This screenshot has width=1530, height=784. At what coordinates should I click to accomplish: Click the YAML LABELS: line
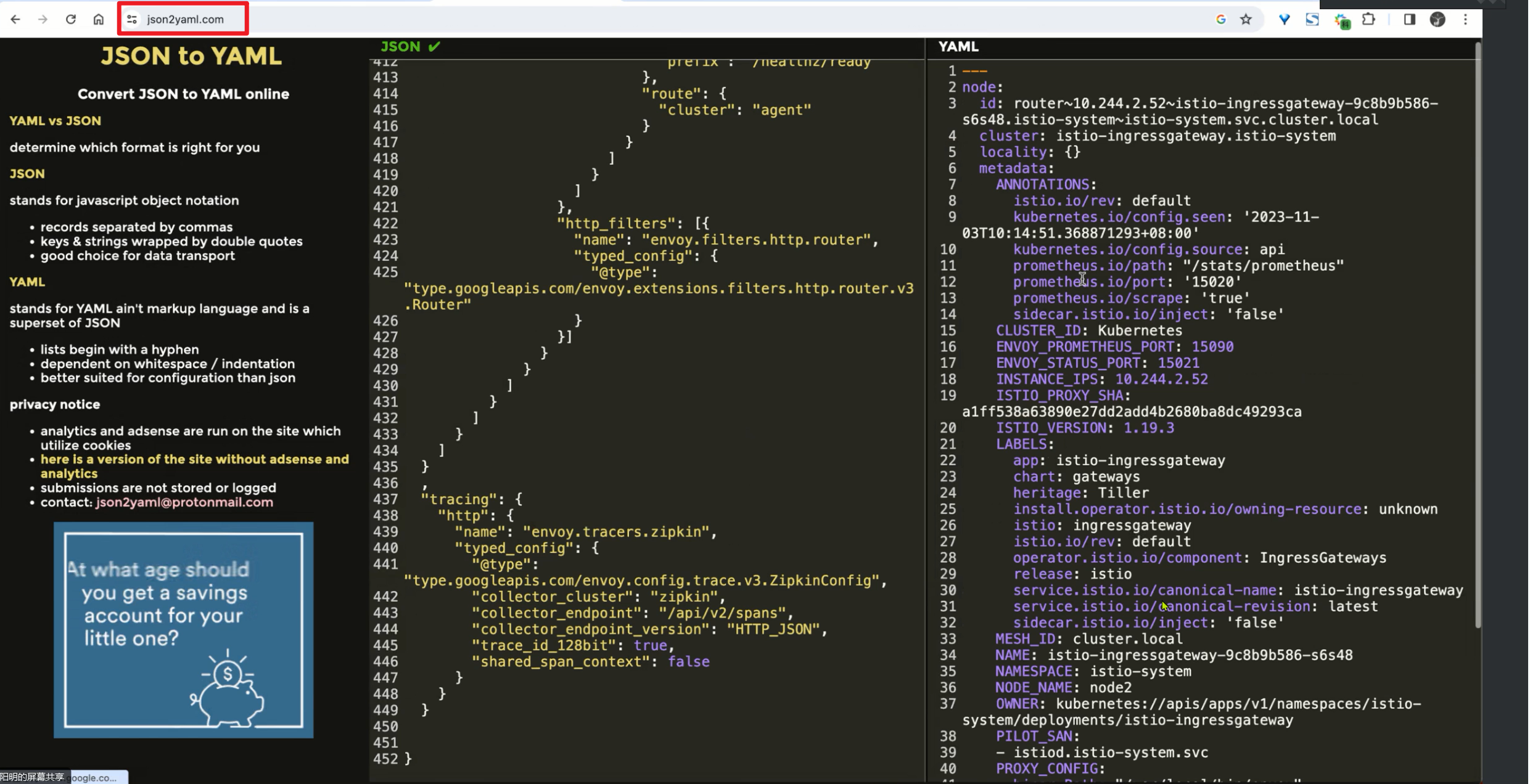click(x=1026, y=444)
